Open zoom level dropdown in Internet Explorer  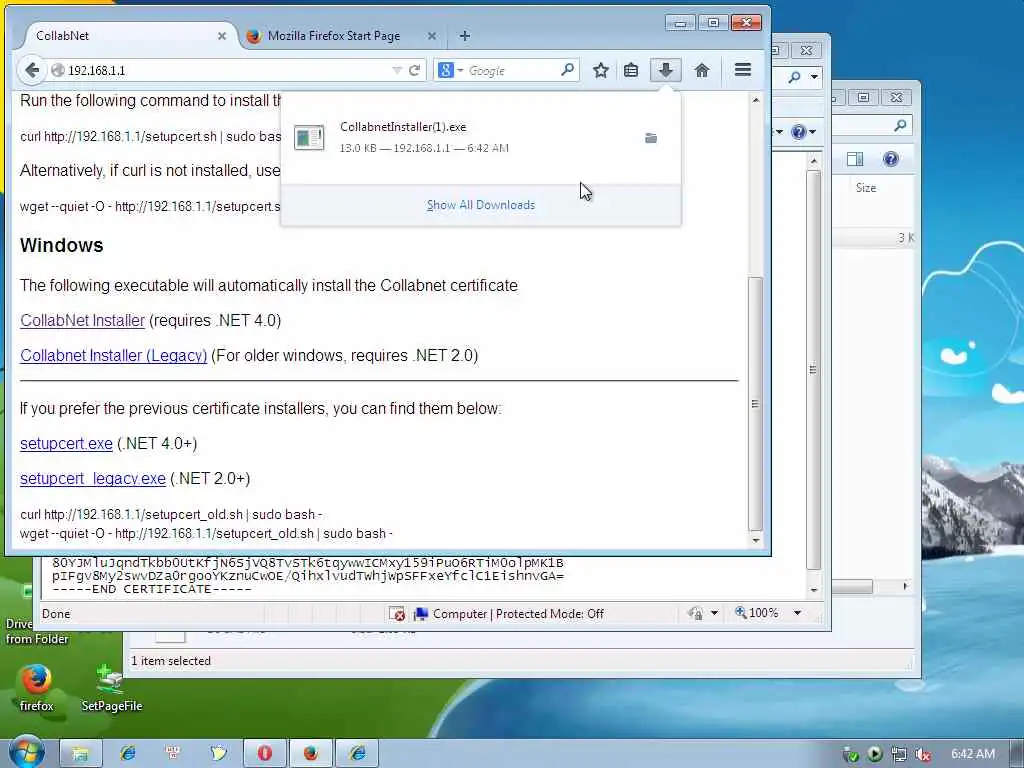(797, 613)
